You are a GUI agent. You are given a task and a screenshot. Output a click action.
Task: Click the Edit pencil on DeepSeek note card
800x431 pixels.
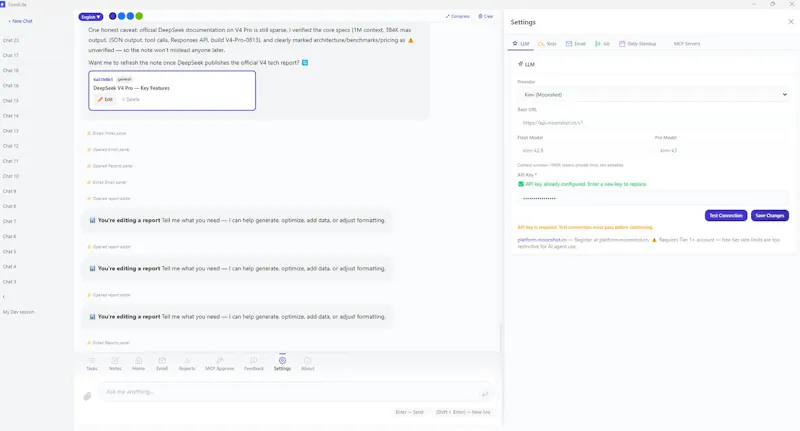point(105,99)
